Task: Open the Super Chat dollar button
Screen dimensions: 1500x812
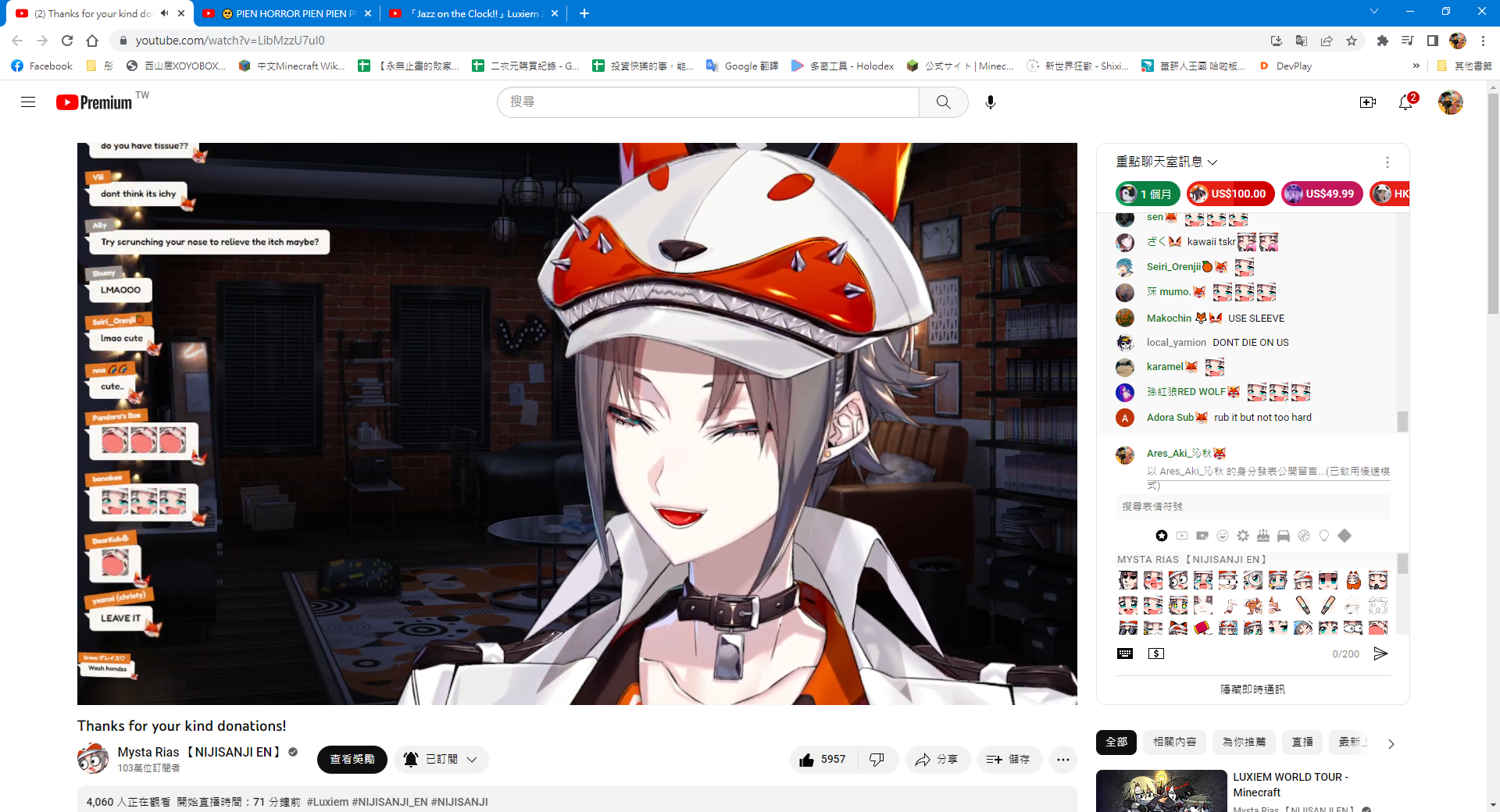Action: tap(1156, 654)
